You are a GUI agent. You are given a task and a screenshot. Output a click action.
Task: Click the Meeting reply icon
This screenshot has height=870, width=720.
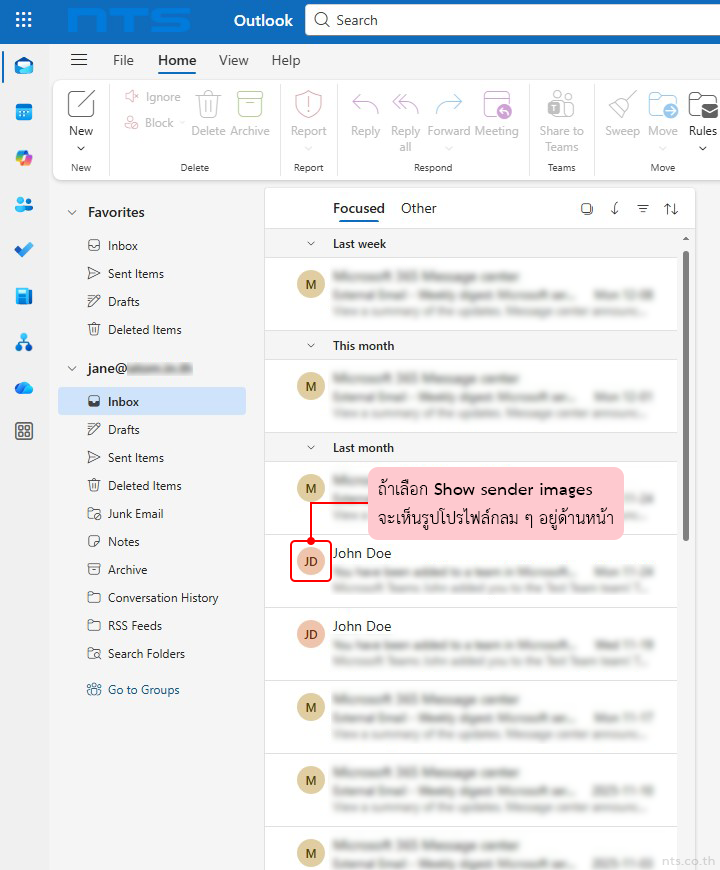(x=497, y=104)
